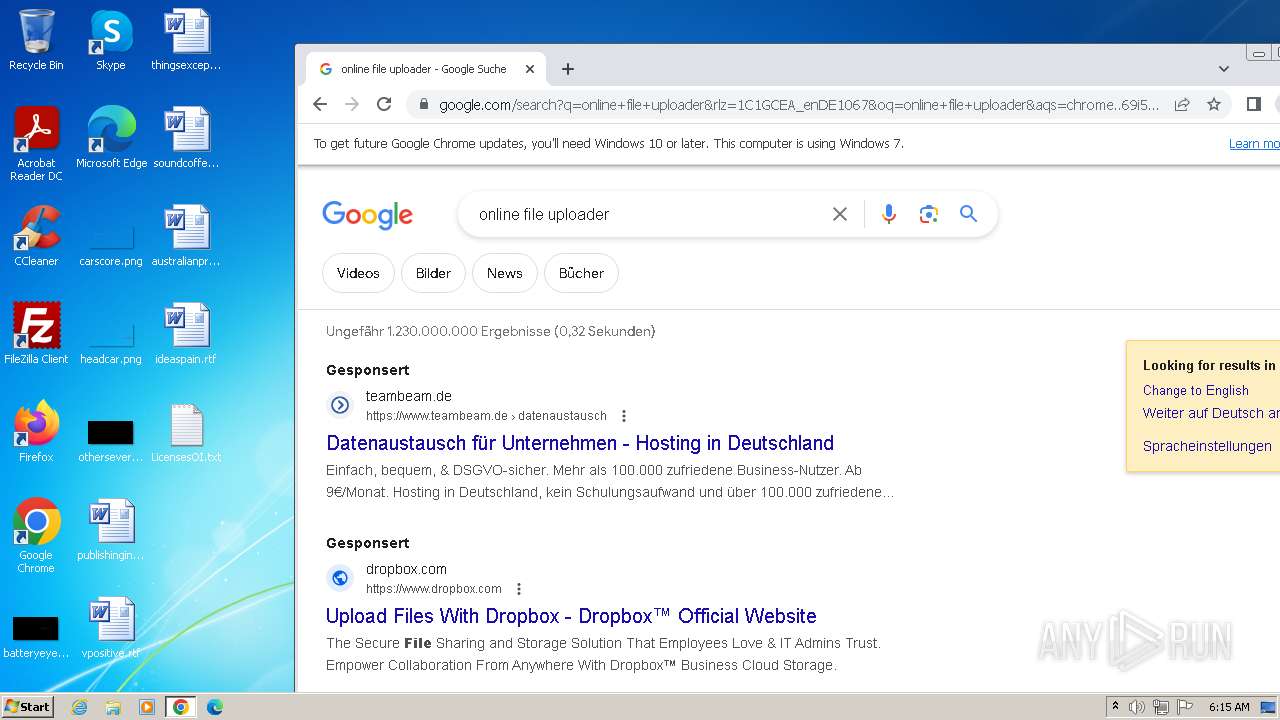1280x720 pixels.
Task: Open Windows Media Player from taskbar
Action: [147, 707]
